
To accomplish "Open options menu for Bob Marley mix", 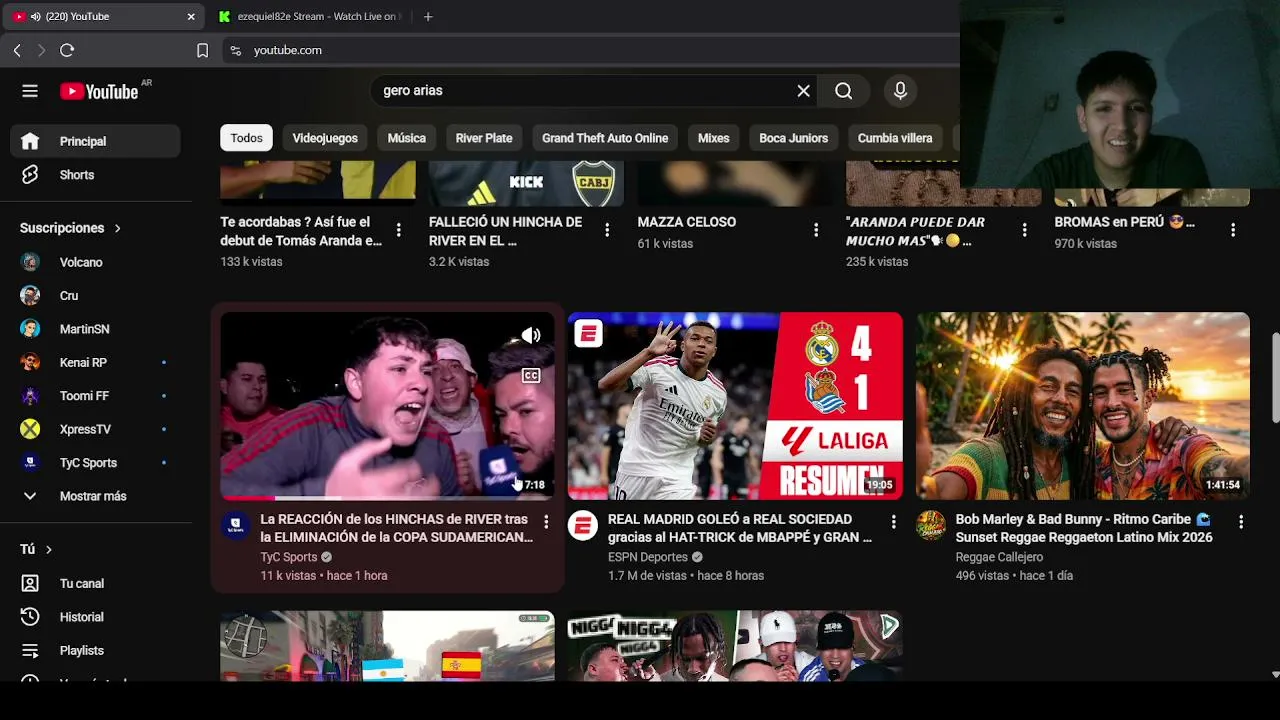I will click(1241, 522).
